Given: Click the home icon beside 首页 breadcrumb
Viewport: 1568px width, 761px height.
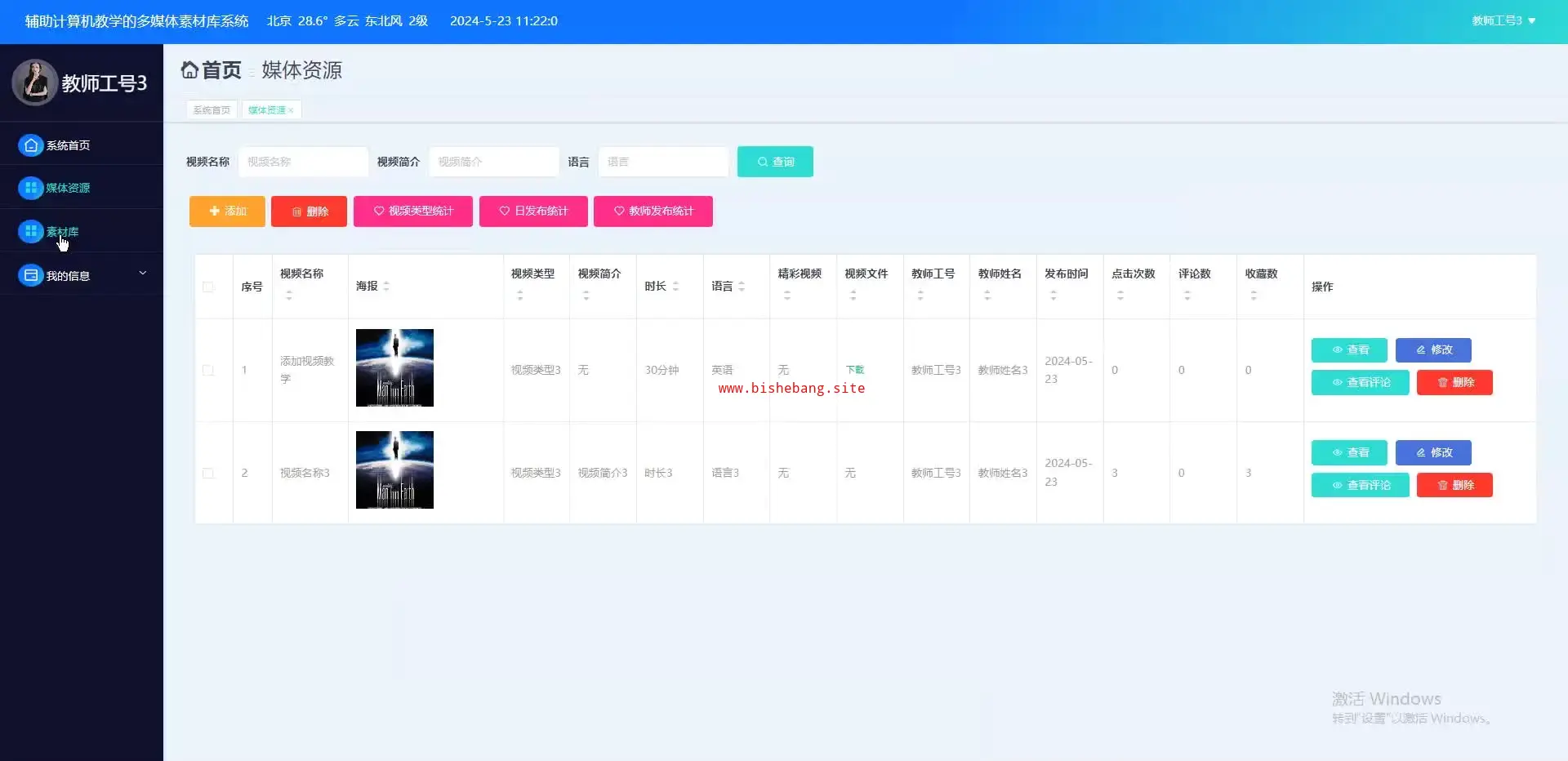Looking at the screenshot, I should pos(189,70).
